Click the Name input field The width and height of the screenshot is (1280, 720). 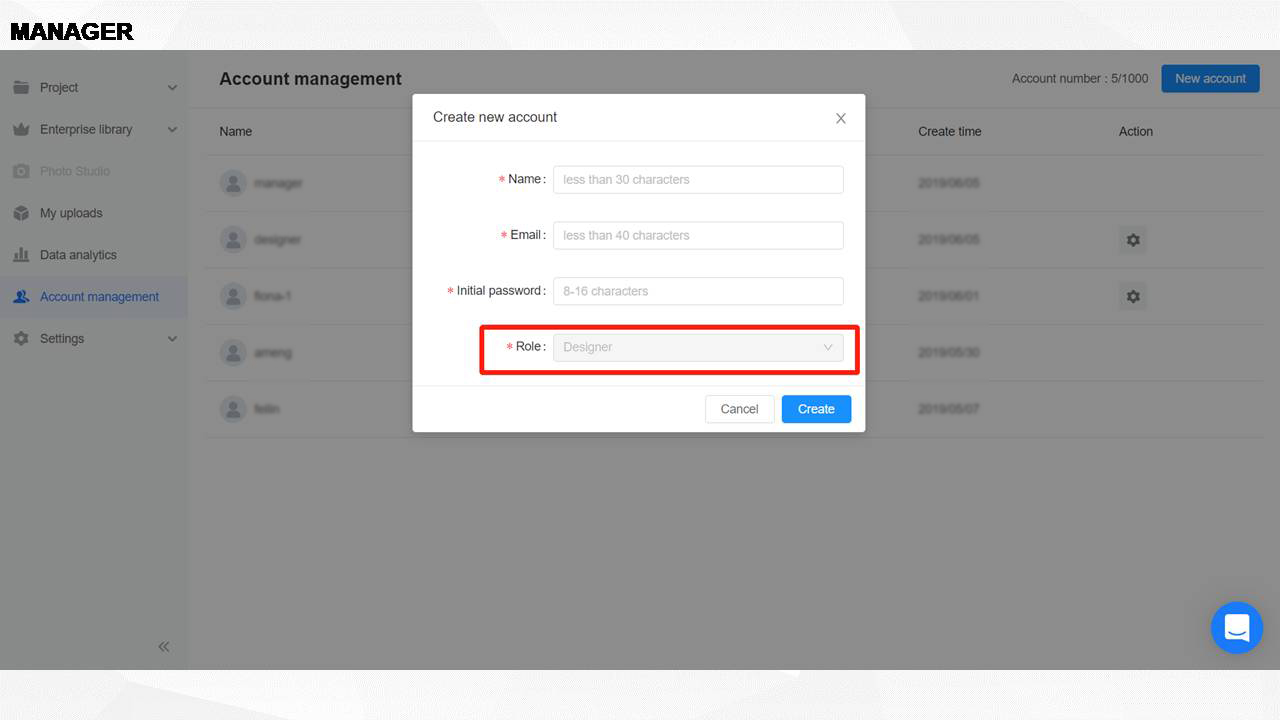pos(698,180)
